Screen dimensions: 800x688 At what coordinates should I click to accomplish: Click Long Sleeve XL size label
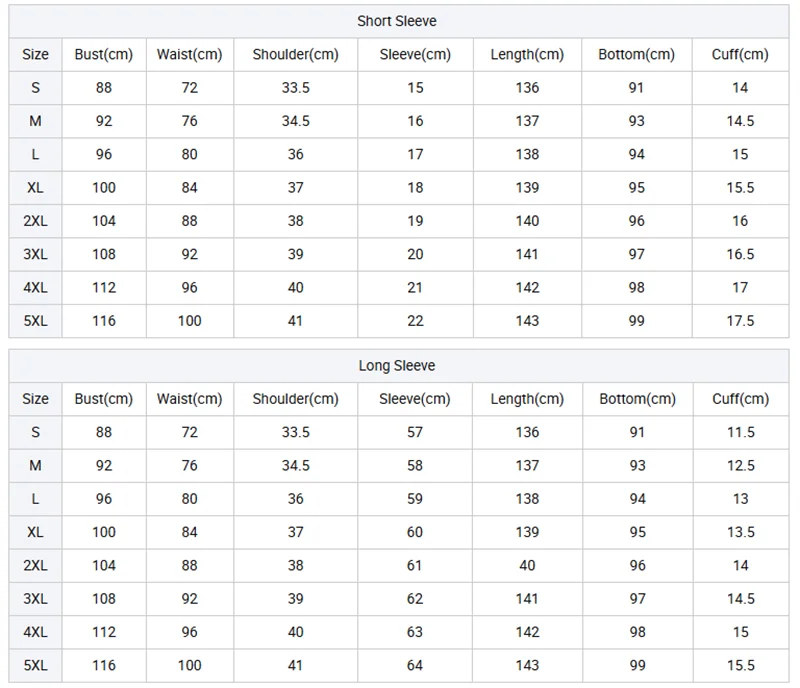[35, 532]
